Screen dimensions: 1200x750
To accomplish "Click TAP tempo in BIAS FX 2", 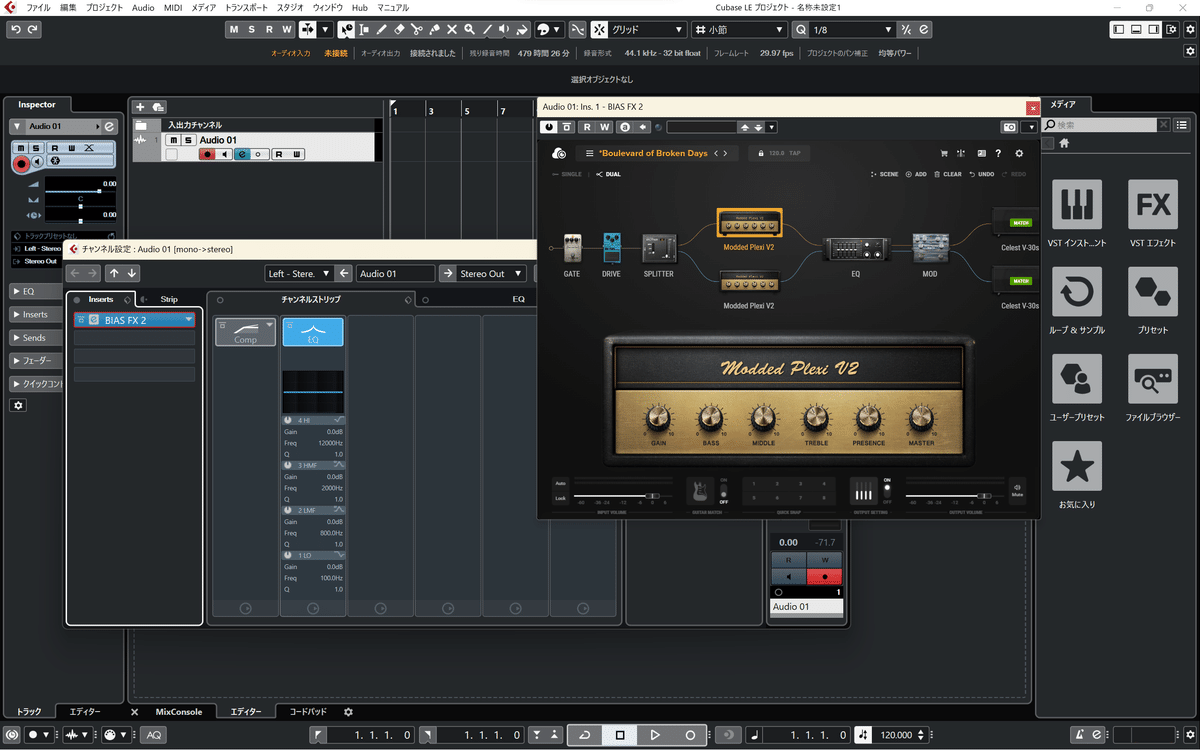I will click(x=795, y=153).
